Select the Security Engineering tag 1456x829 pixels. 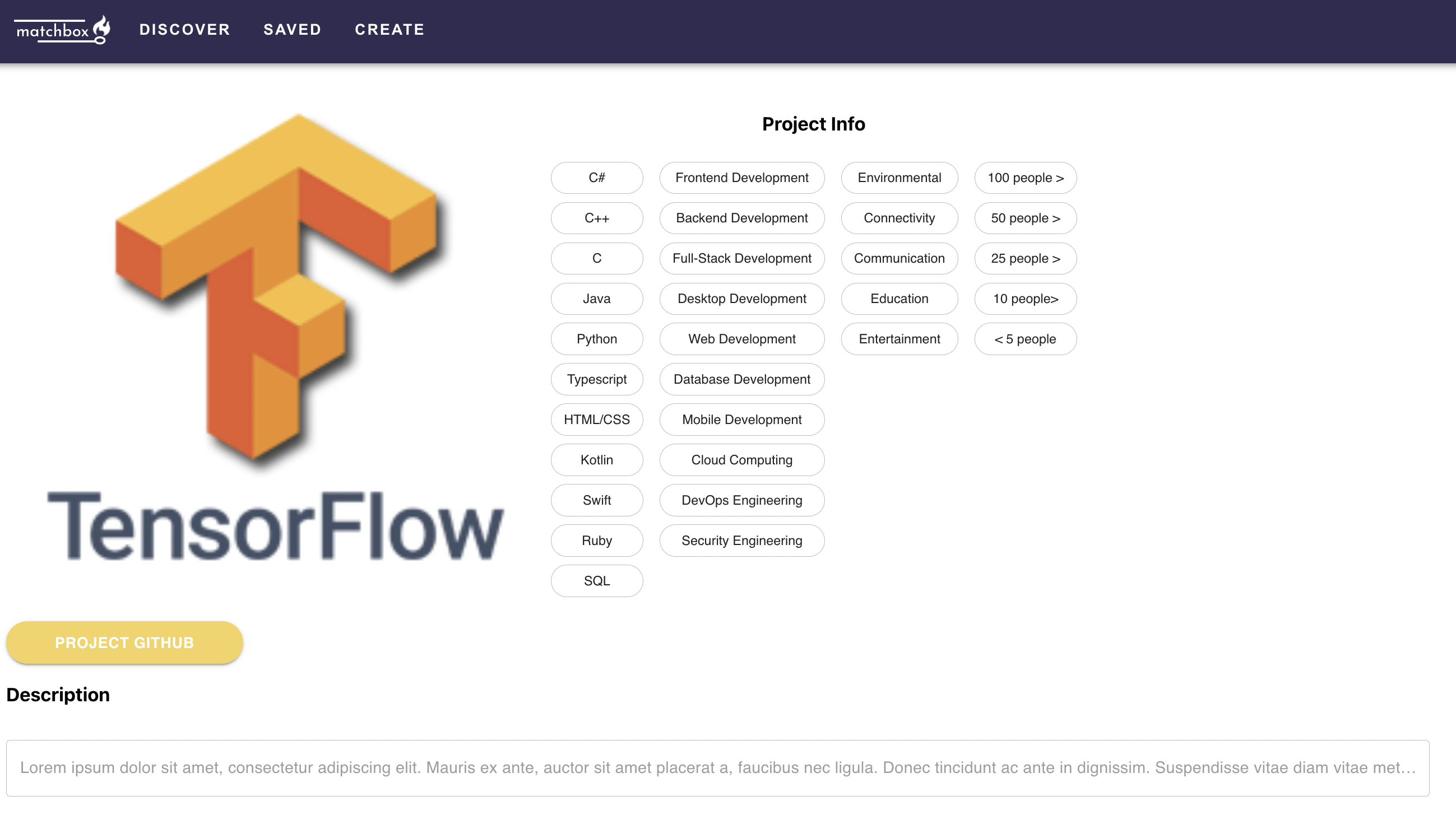[741, 541]
